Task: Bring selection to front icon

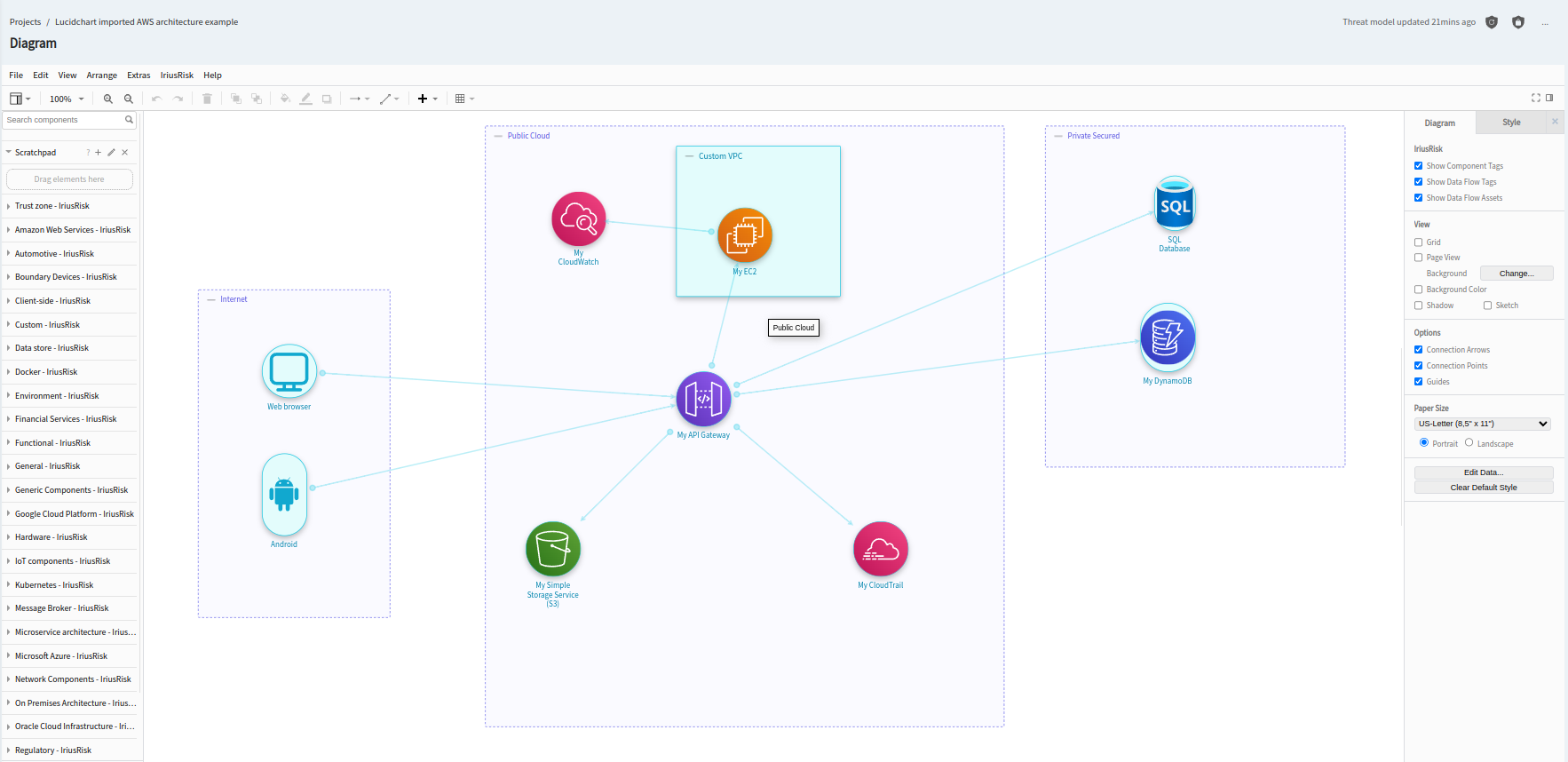Action: click(236, 99)
